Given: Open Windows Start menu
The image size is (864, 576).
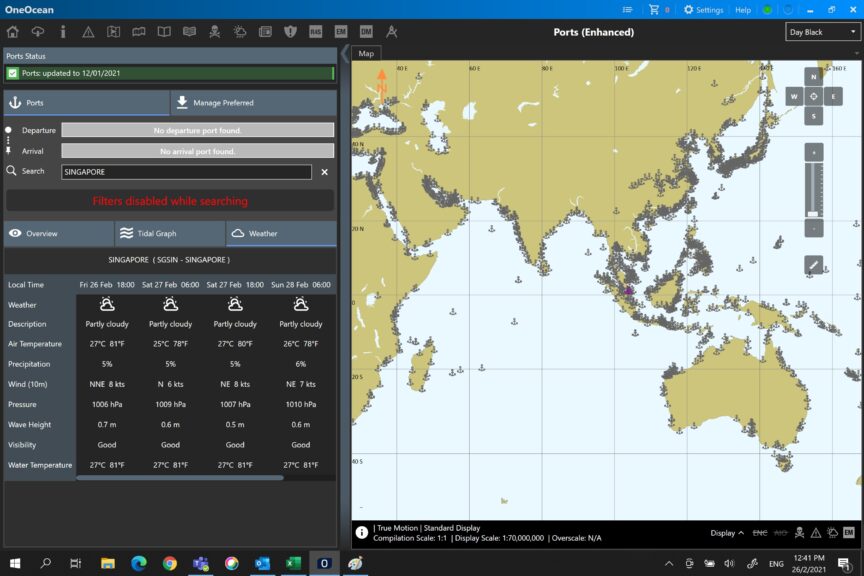Looking at the screenshot, I should coord(15,563).
